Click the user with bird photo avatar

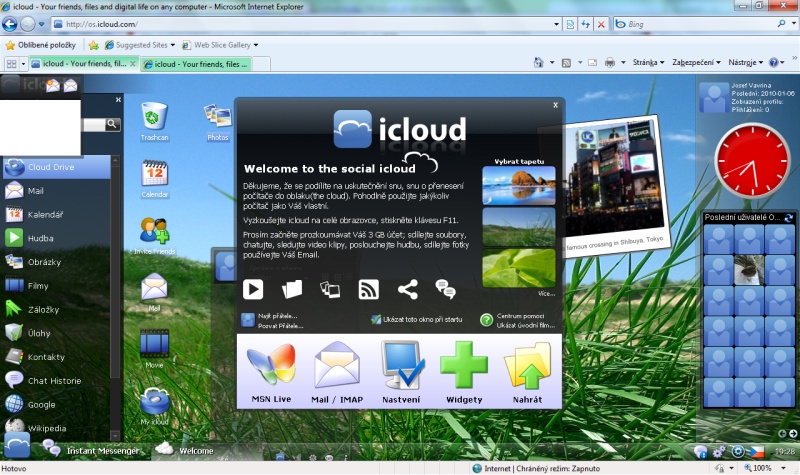749,270
